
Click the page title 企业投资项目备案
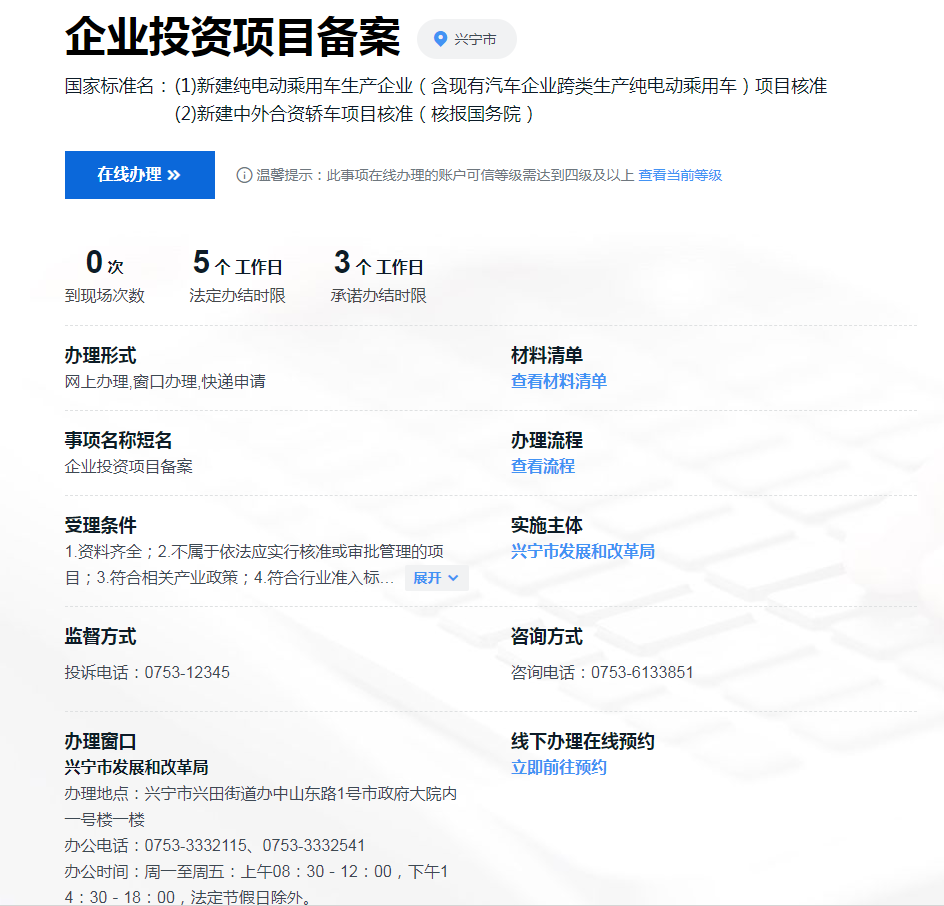(232, 38)
